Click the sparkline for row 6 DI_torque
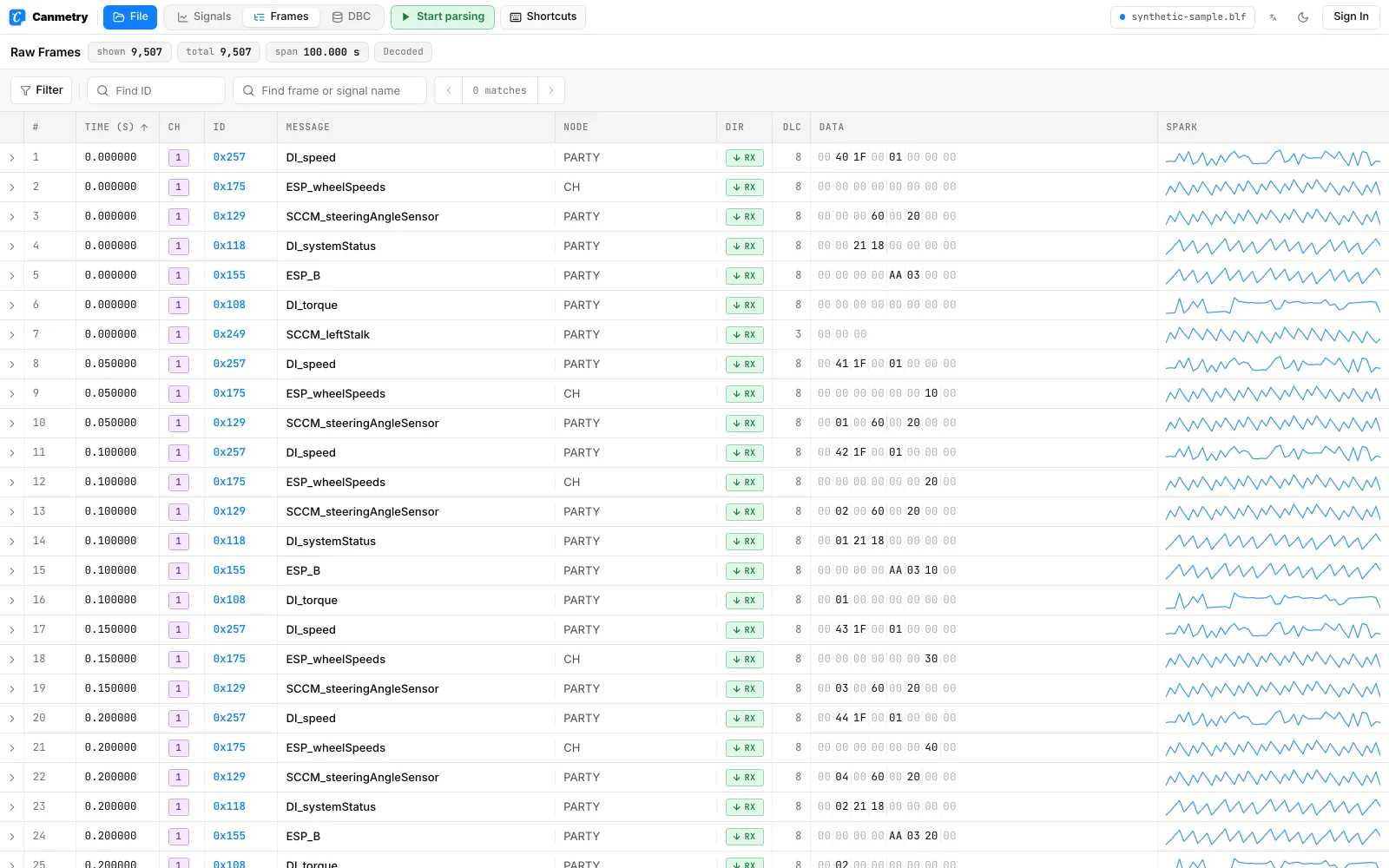Screen dimensions: 1389x868 [1273, 306]
